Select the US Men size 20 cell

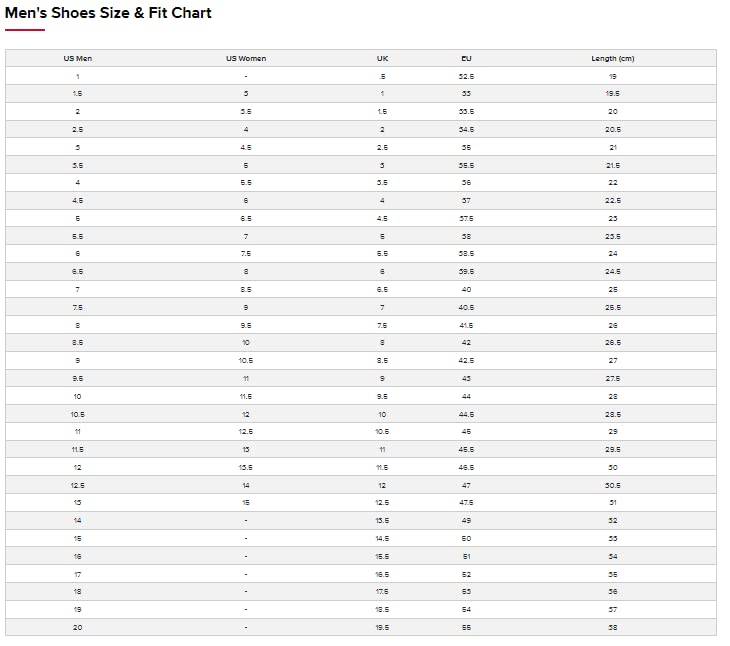77,627
